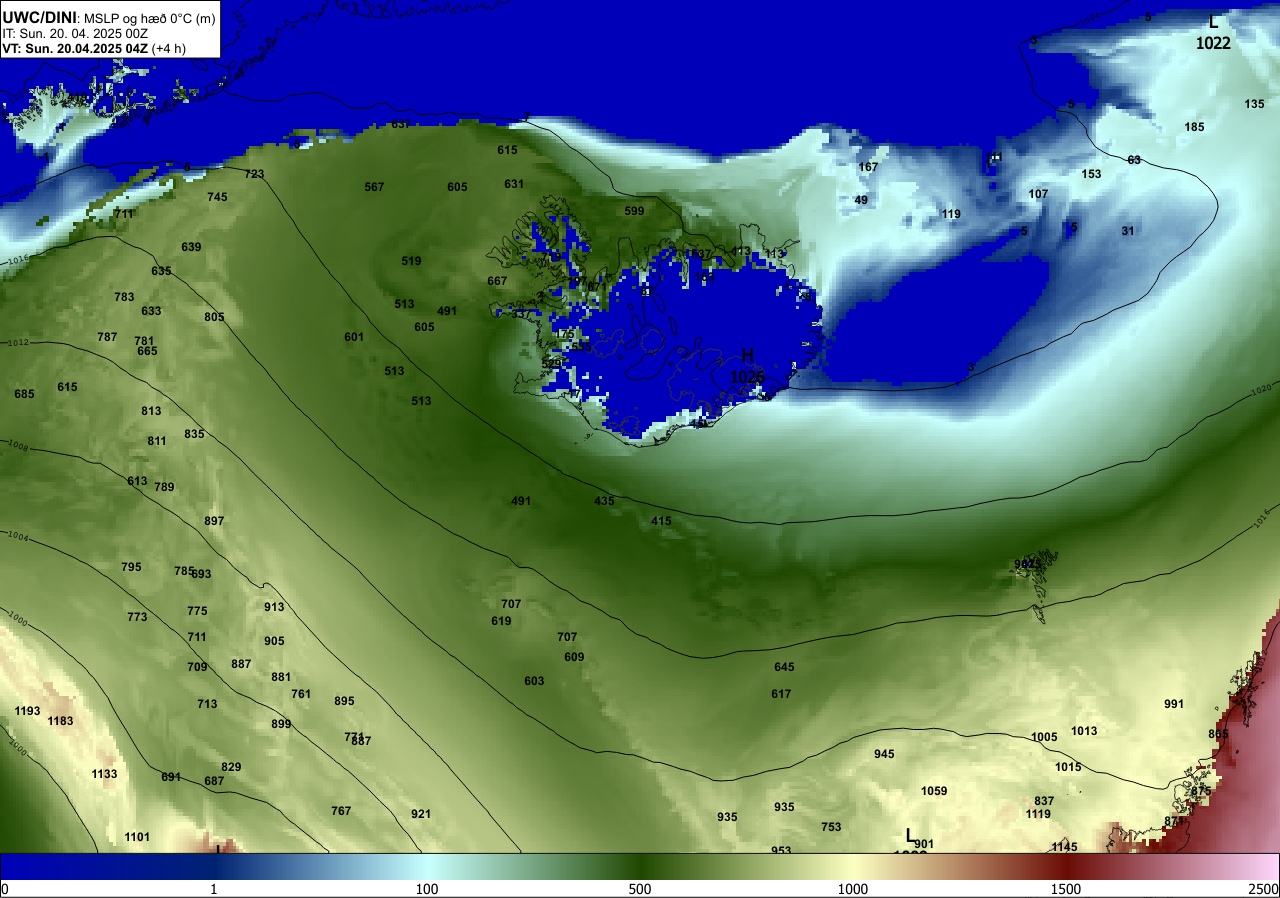Image resolution: width=1280 pixels, height=898 pixels.
Task: Click the map value '435'
Action: [604, 501]
